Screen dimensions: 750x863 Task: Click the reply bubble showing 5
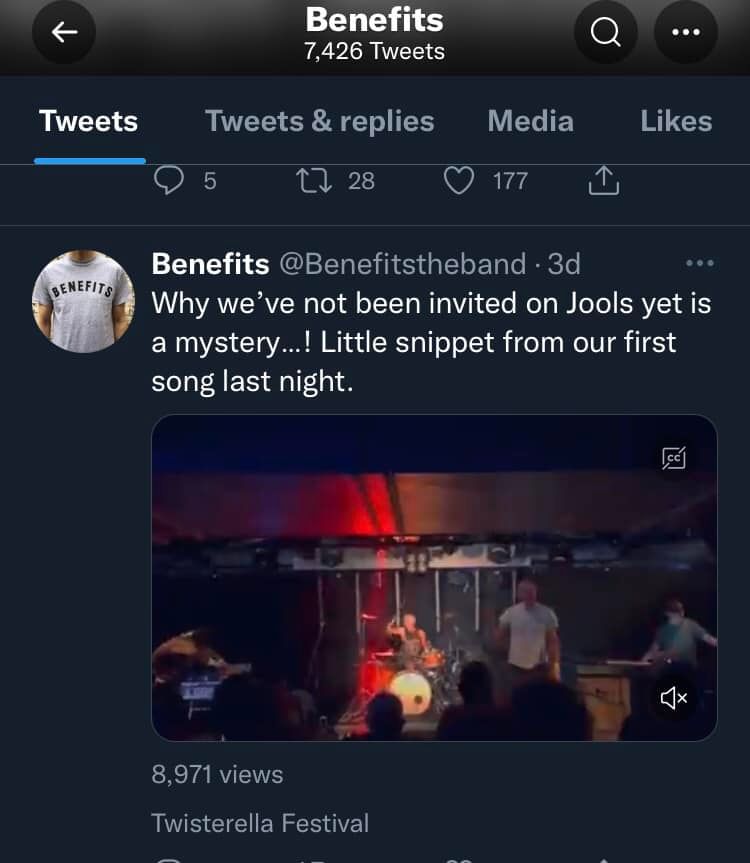click(x=172, y=180)
